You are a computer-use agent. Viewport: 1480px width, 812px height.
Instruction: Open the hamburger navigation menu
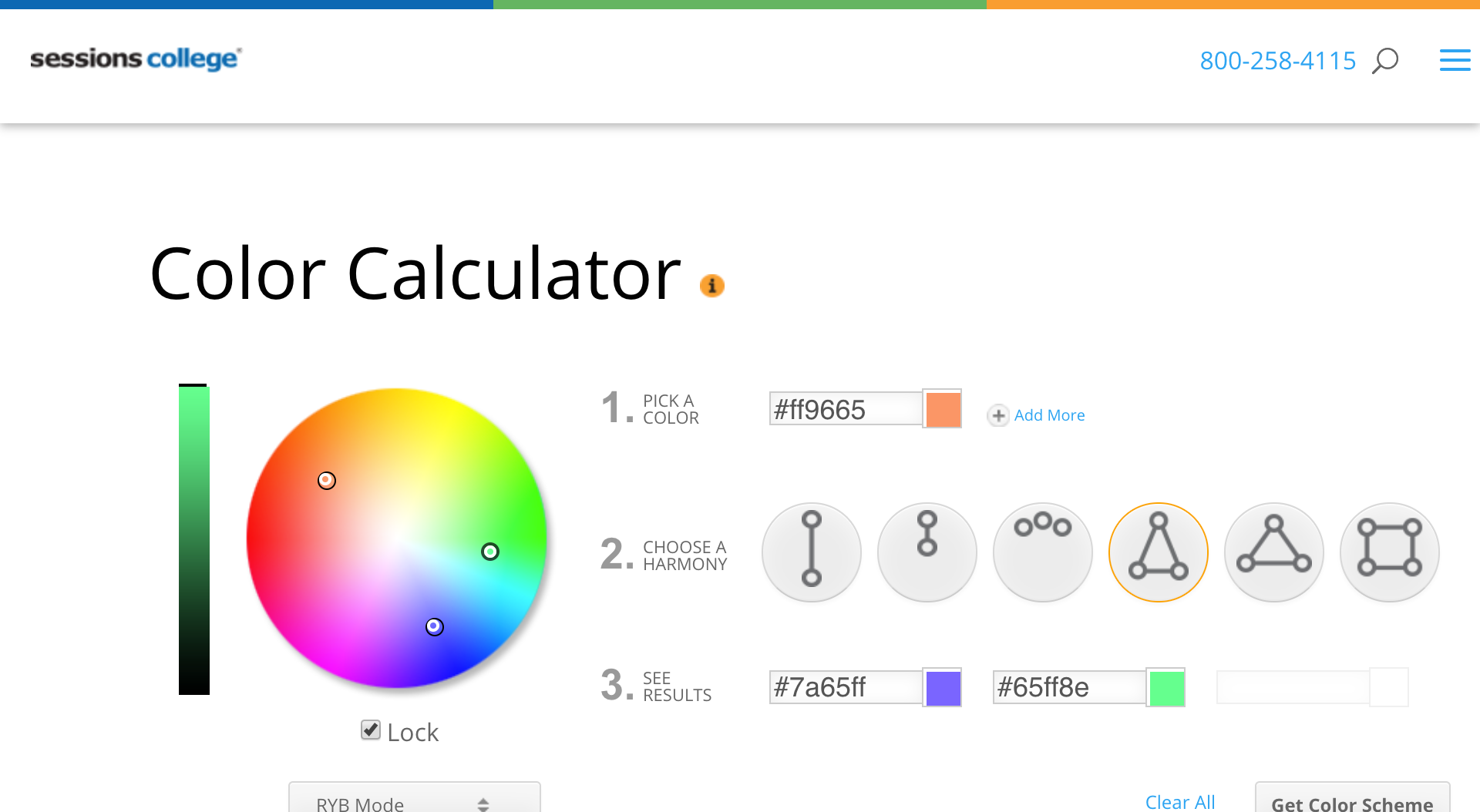(x=1455, y=60)
